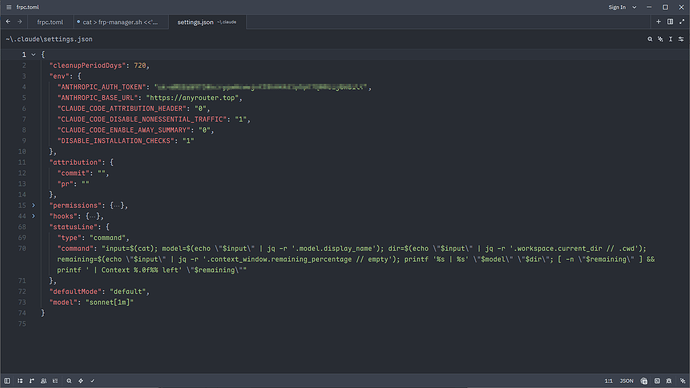
Task: Collapse the root object on line 1
Action: (x=33, y=55)
